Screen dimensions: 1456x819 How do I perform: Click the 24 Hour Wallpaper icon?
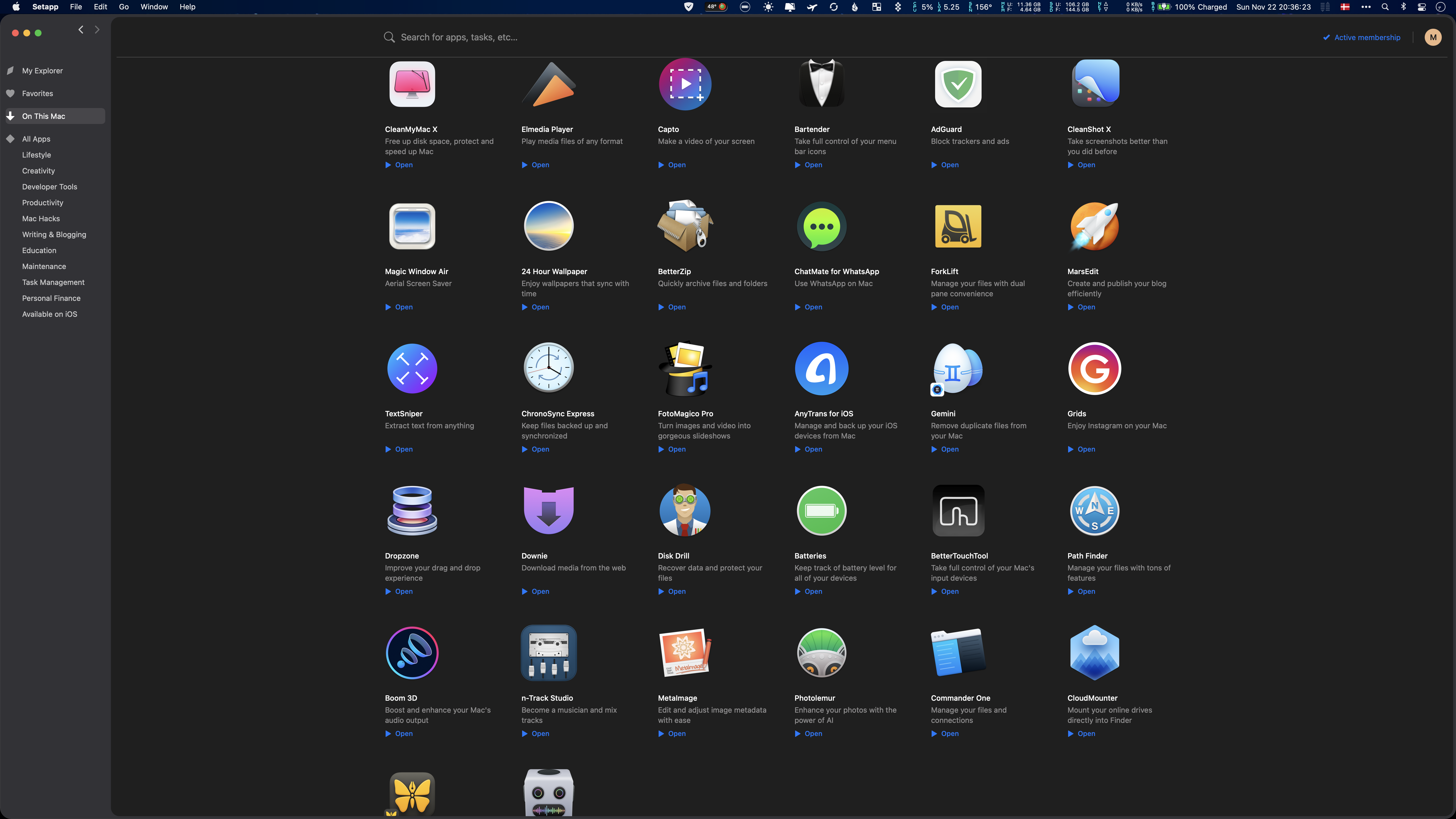click(x=548, y=226)
